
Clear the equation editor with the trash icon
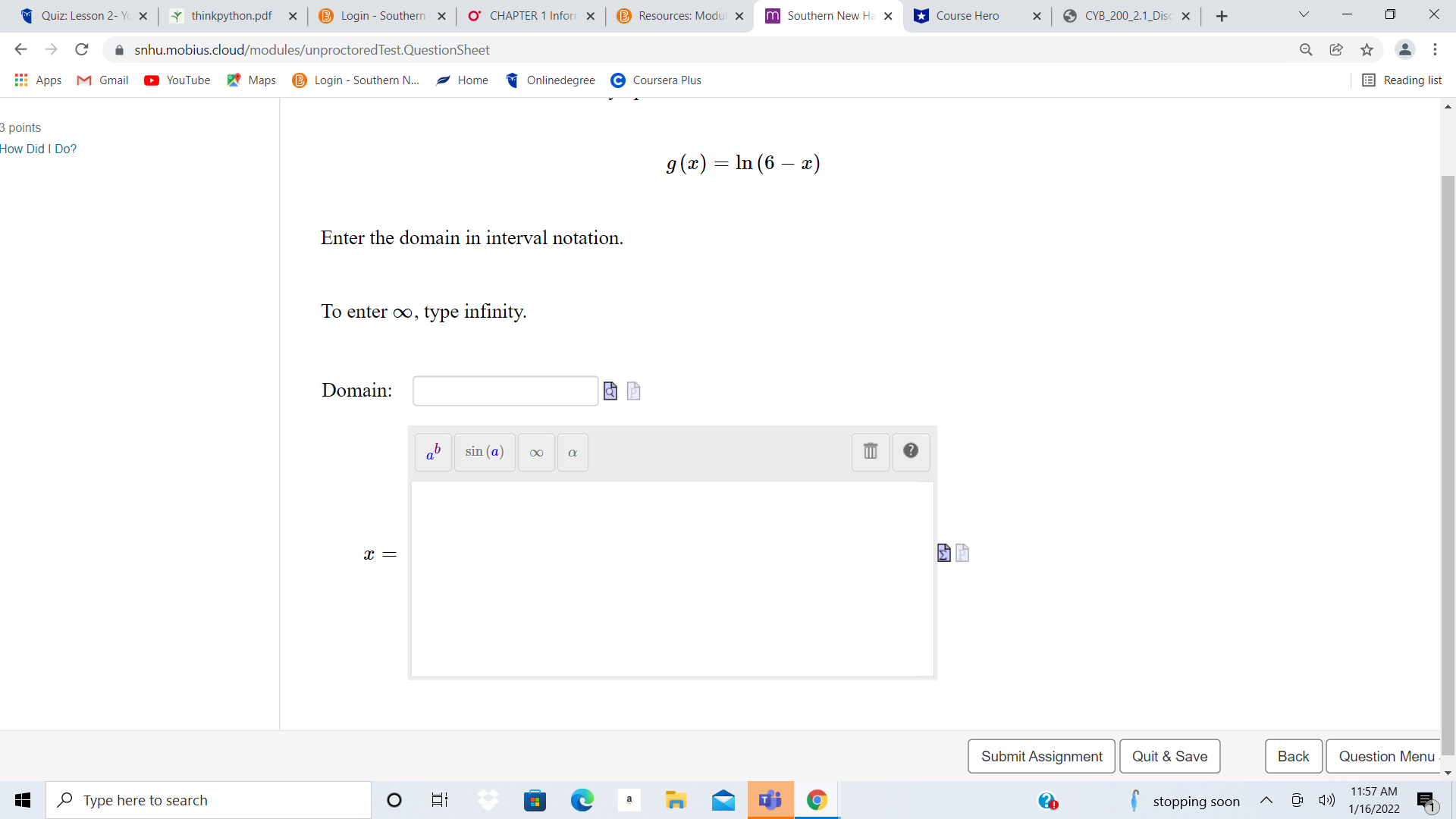pos(870,452)
